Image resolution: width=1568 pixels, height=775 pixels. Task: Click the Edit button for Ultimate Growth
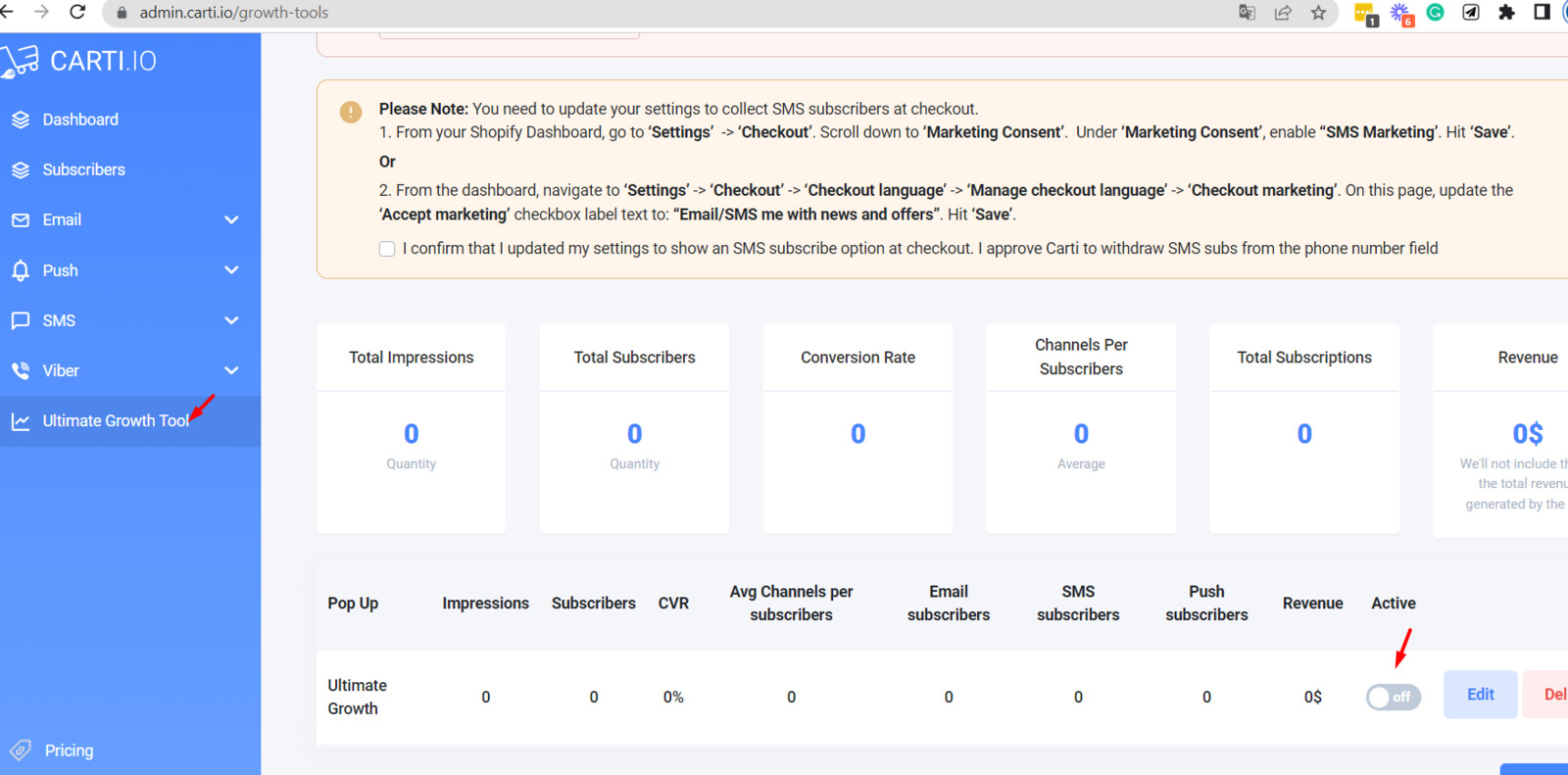pyautogui.click(x=1480, y=695)
